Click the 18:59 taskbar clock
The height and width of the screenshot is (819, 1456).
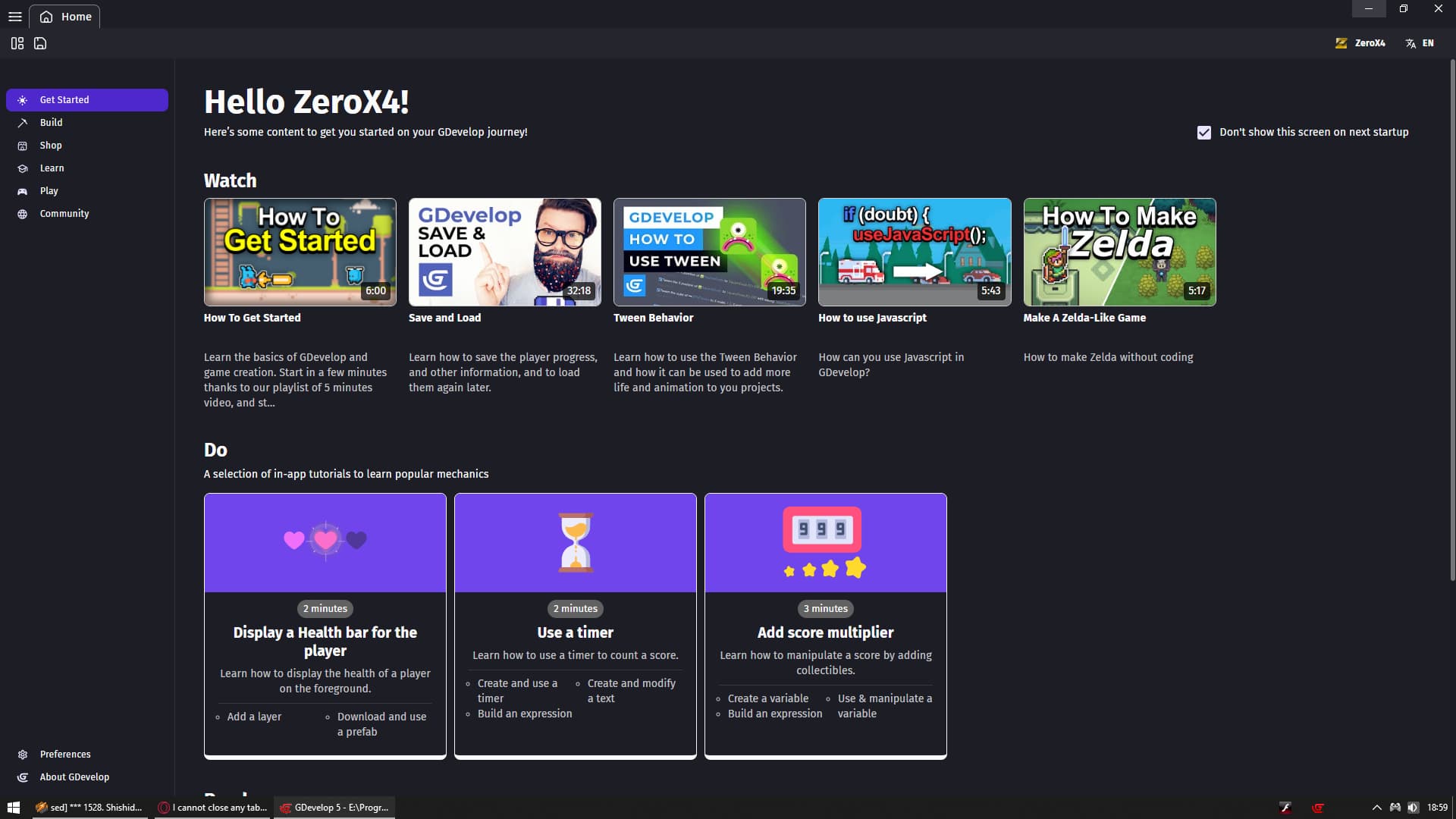point(1437,808)
